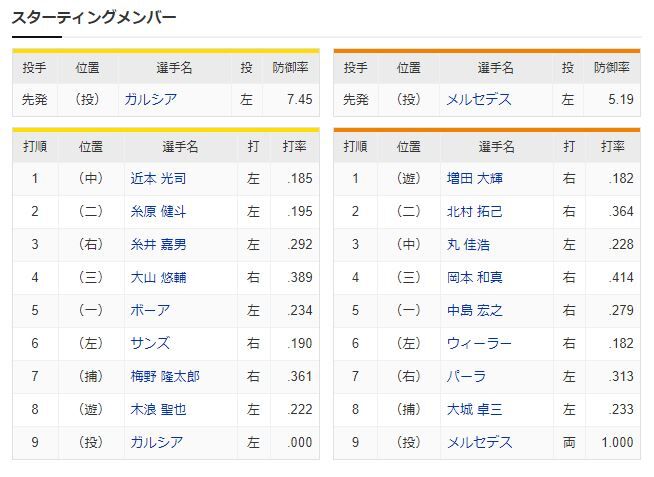654x477 pixels.
Task: Open player page for 増田 大輝
Action: pyautogui.click(x=475, y=179)
